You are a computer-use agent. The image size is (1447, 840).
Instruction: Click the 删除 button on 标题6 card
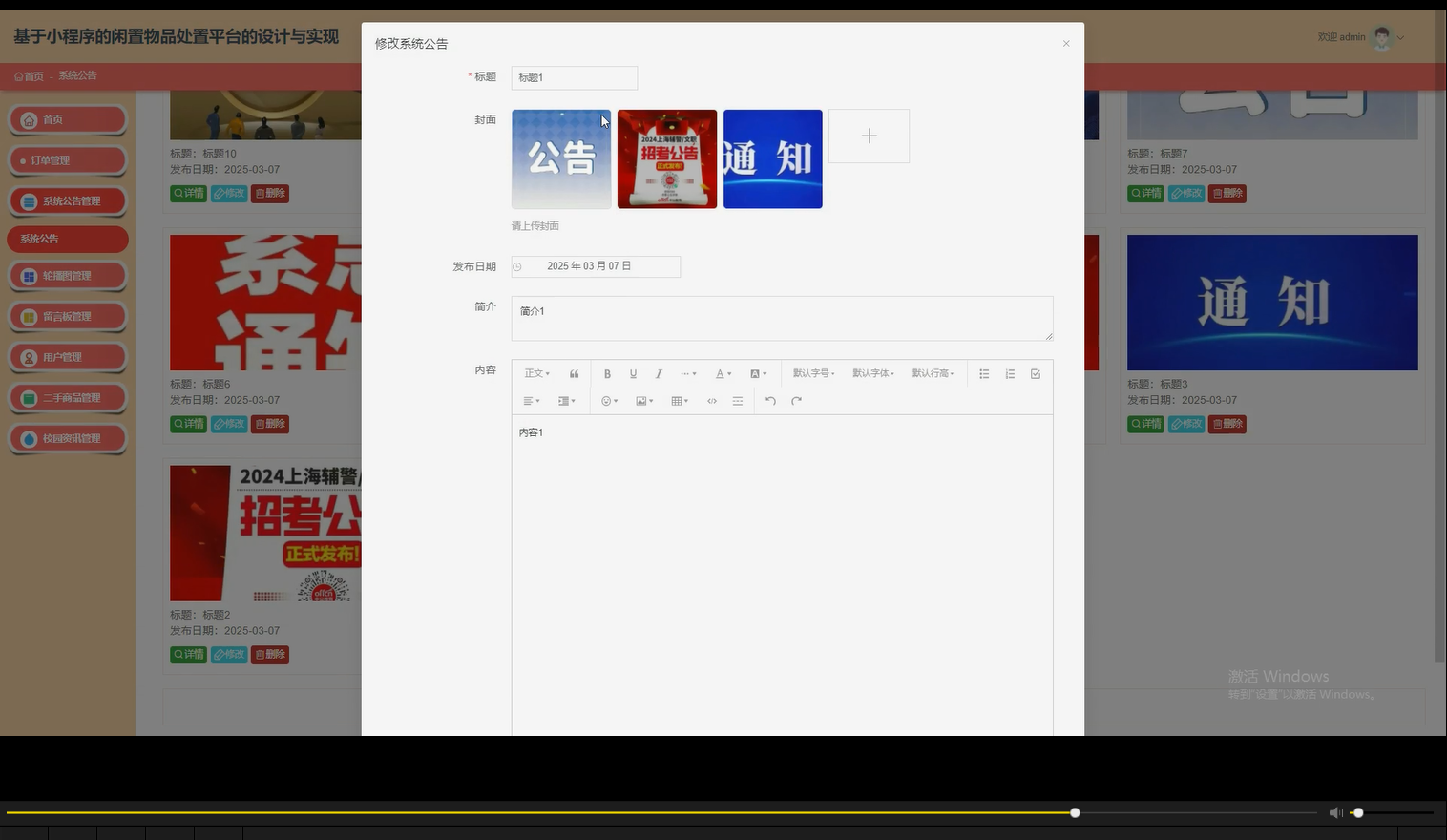coord(270,424)
